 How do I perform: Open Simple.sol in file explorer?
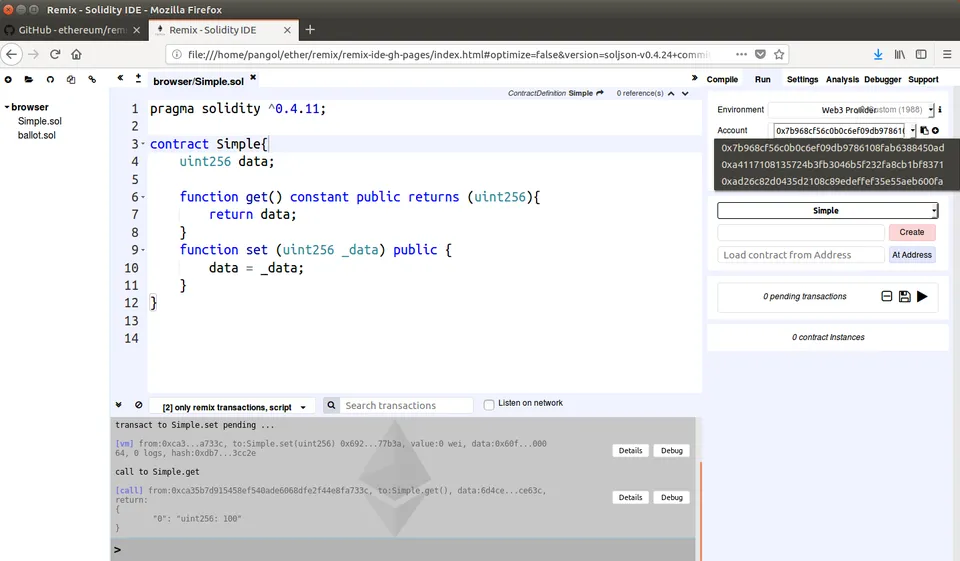[x=40, y=121]
